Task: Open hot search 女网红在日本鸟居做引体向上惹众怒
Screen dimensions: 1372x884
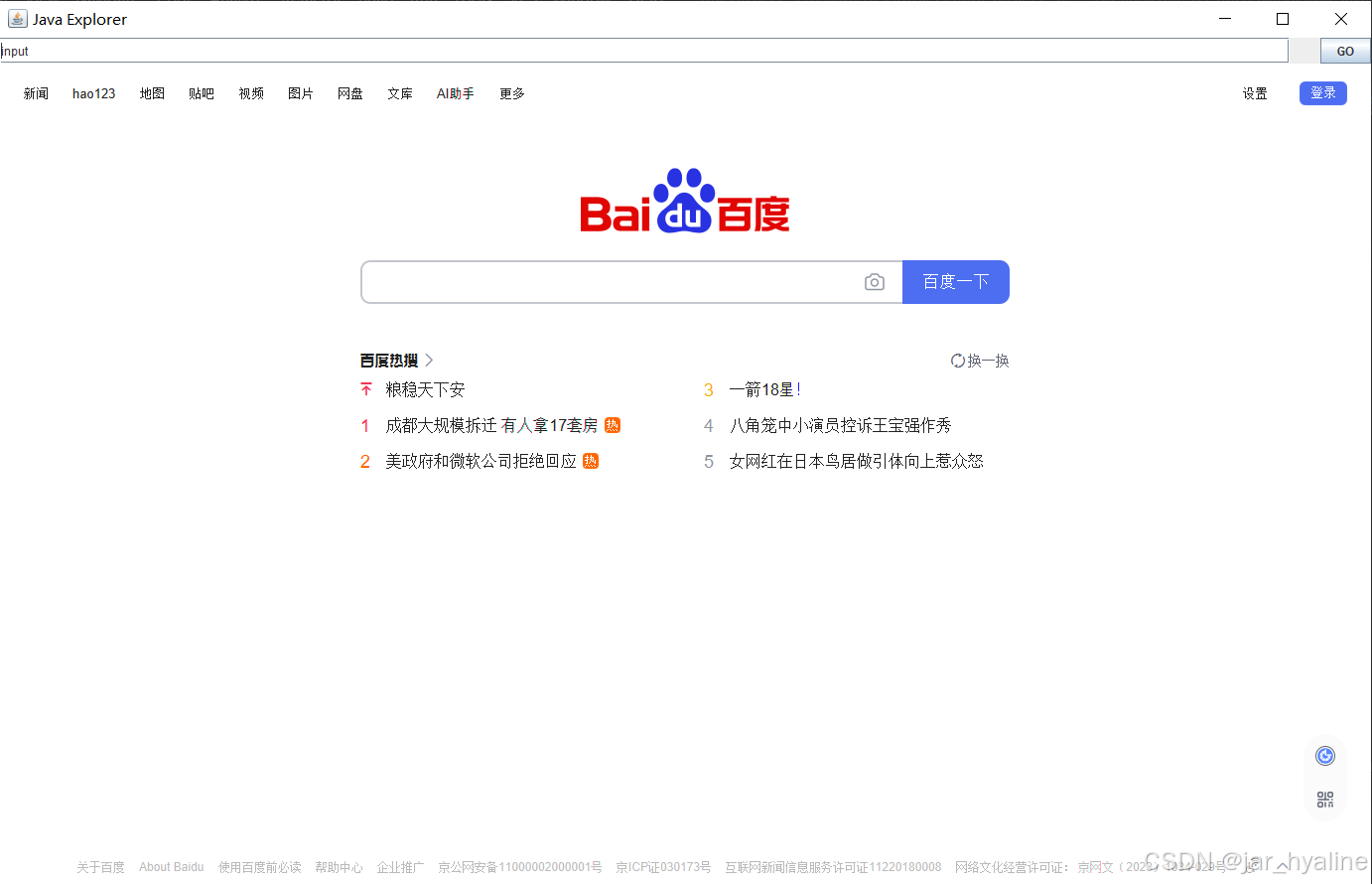Action: click(x=856, y=461)
